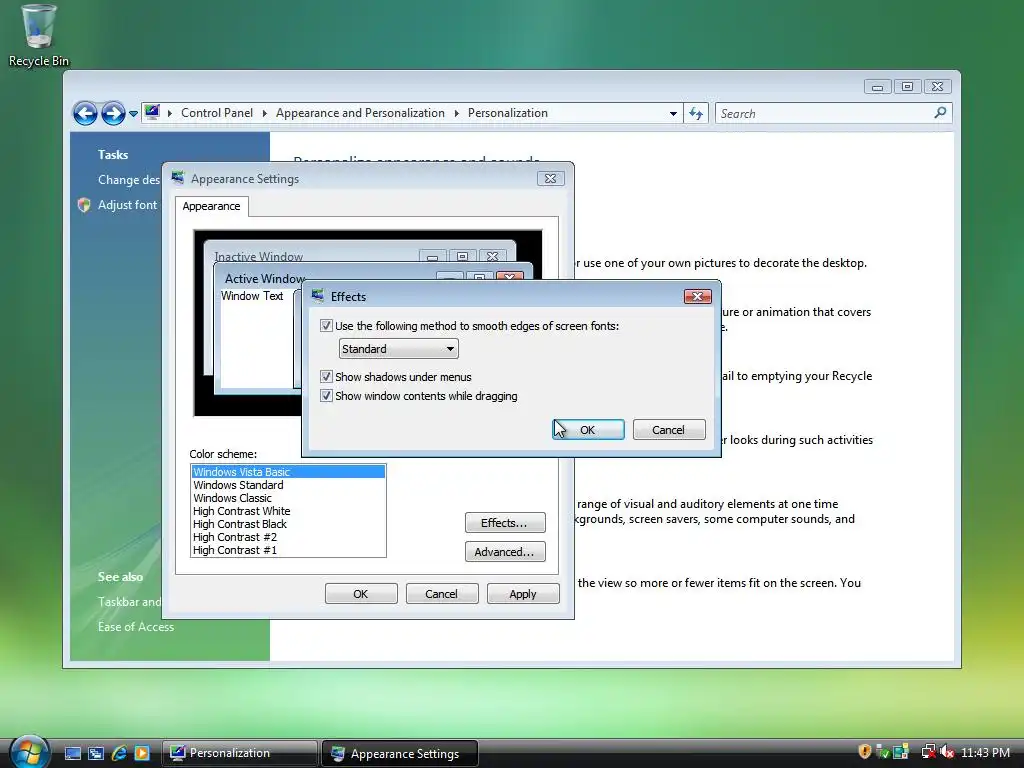Open Ease of Access link in See also
This screenshot has height=768, width=1024.
136,627
